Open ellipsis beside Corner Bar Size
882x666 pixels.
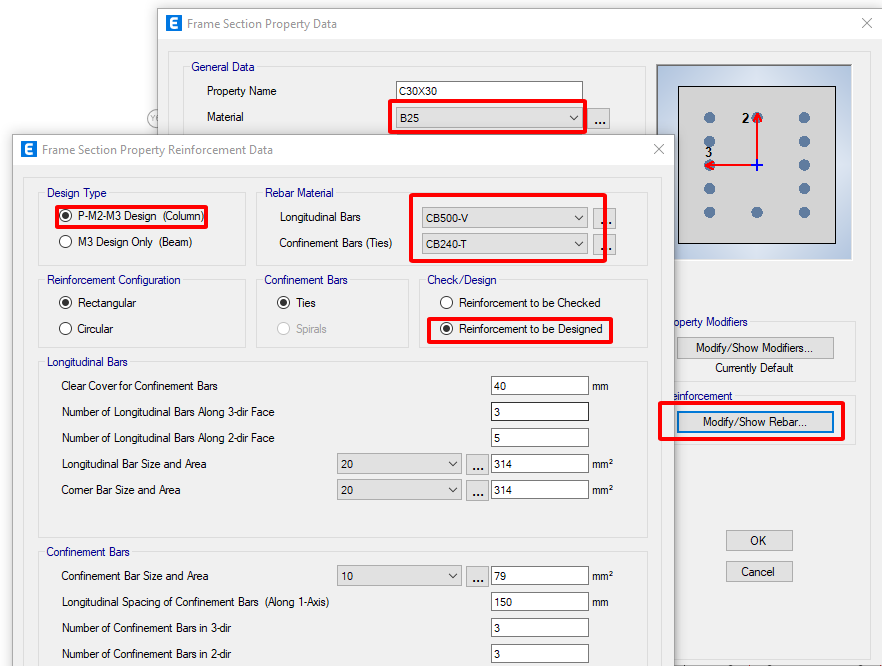pos(477,490)
